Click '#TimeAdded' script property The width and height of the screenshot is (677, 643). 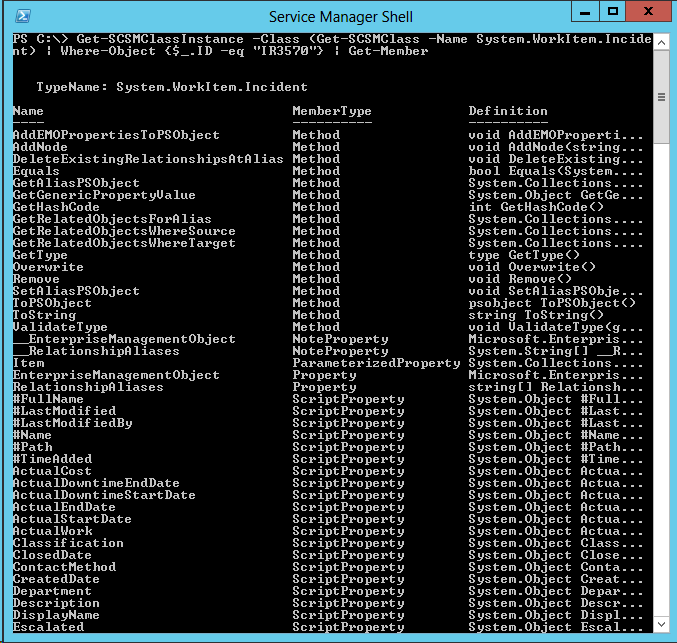click(52, 459)
